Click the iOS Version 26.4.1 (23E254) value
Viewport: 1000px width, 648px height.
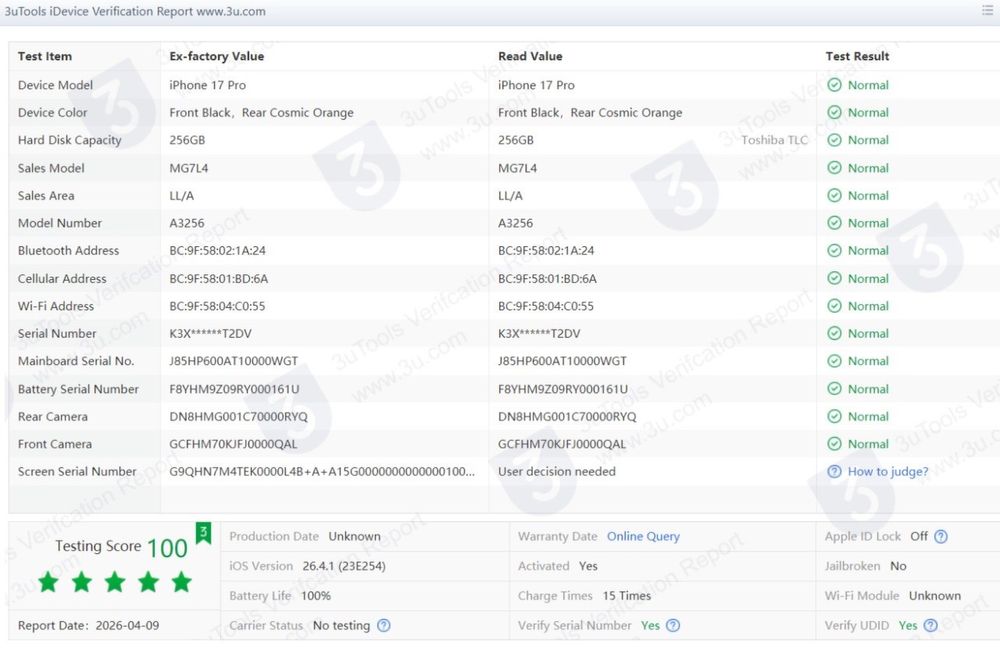click(344, 566)
